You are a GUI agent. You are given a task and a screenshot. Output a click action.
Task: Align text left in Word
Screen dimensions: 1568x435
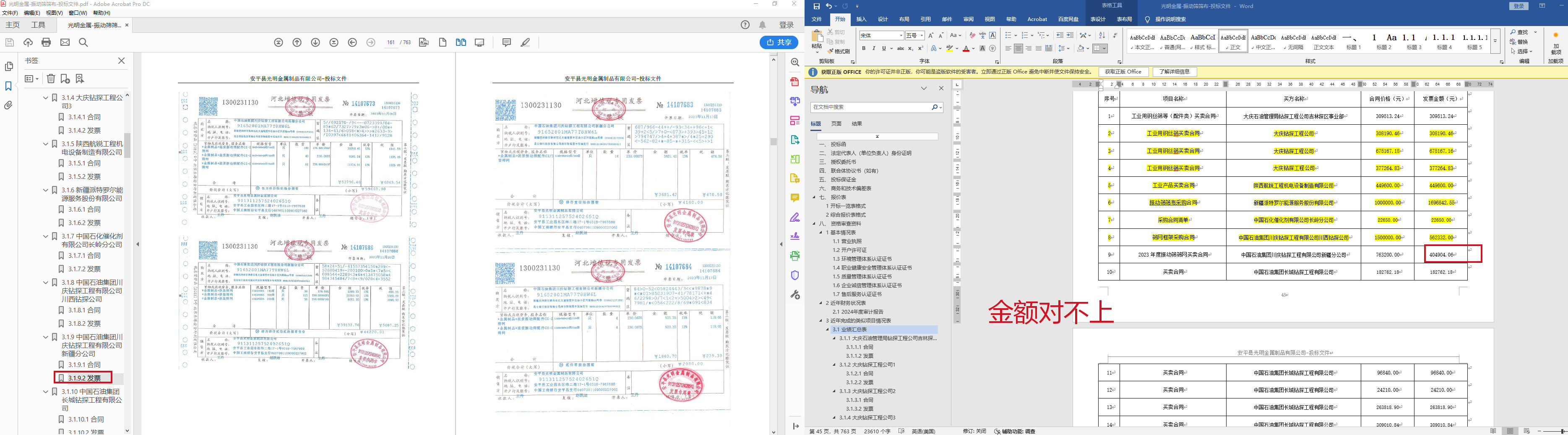tap(1008, 49)
